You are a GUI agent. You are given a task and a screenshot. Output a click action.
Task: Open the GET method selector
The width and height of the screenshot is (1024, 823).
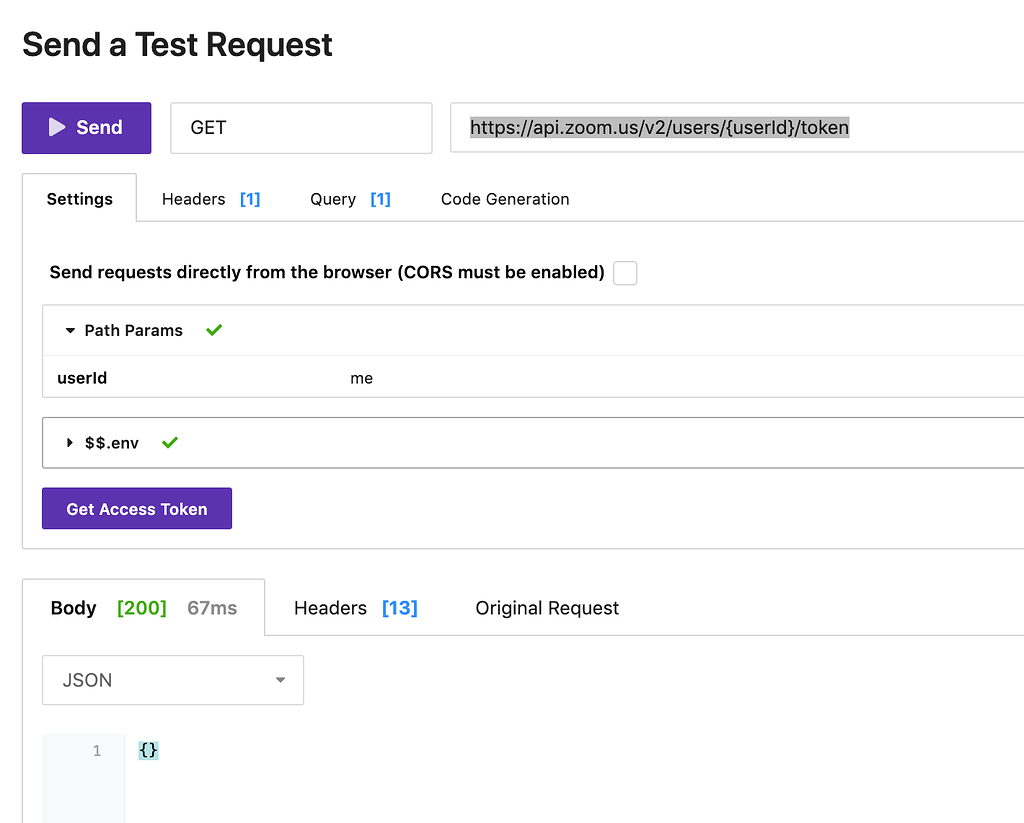pos(300,127)
